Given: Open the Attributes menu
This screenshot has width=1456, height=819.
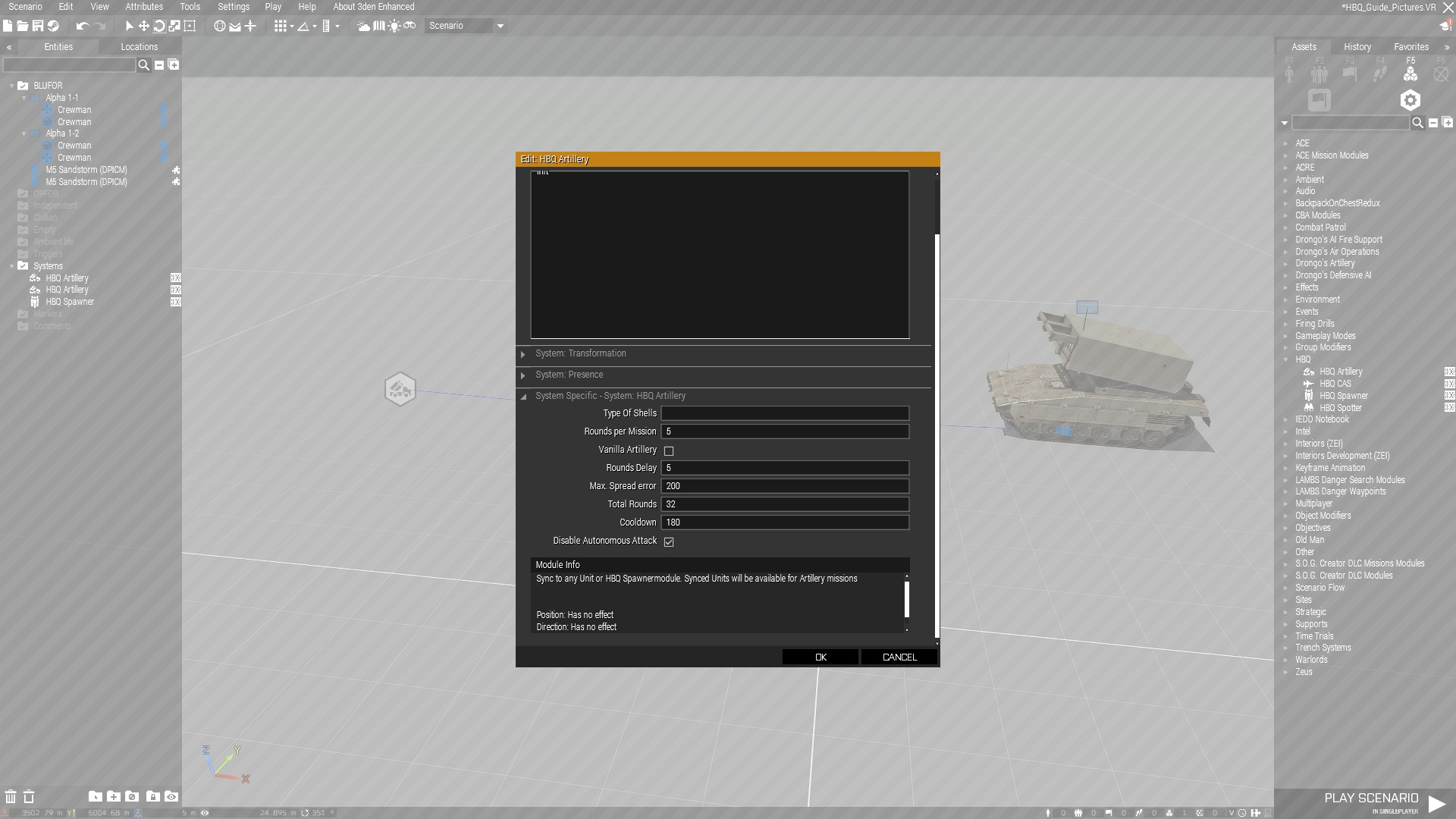Looking at the screenshot, I should coord(144,7).
